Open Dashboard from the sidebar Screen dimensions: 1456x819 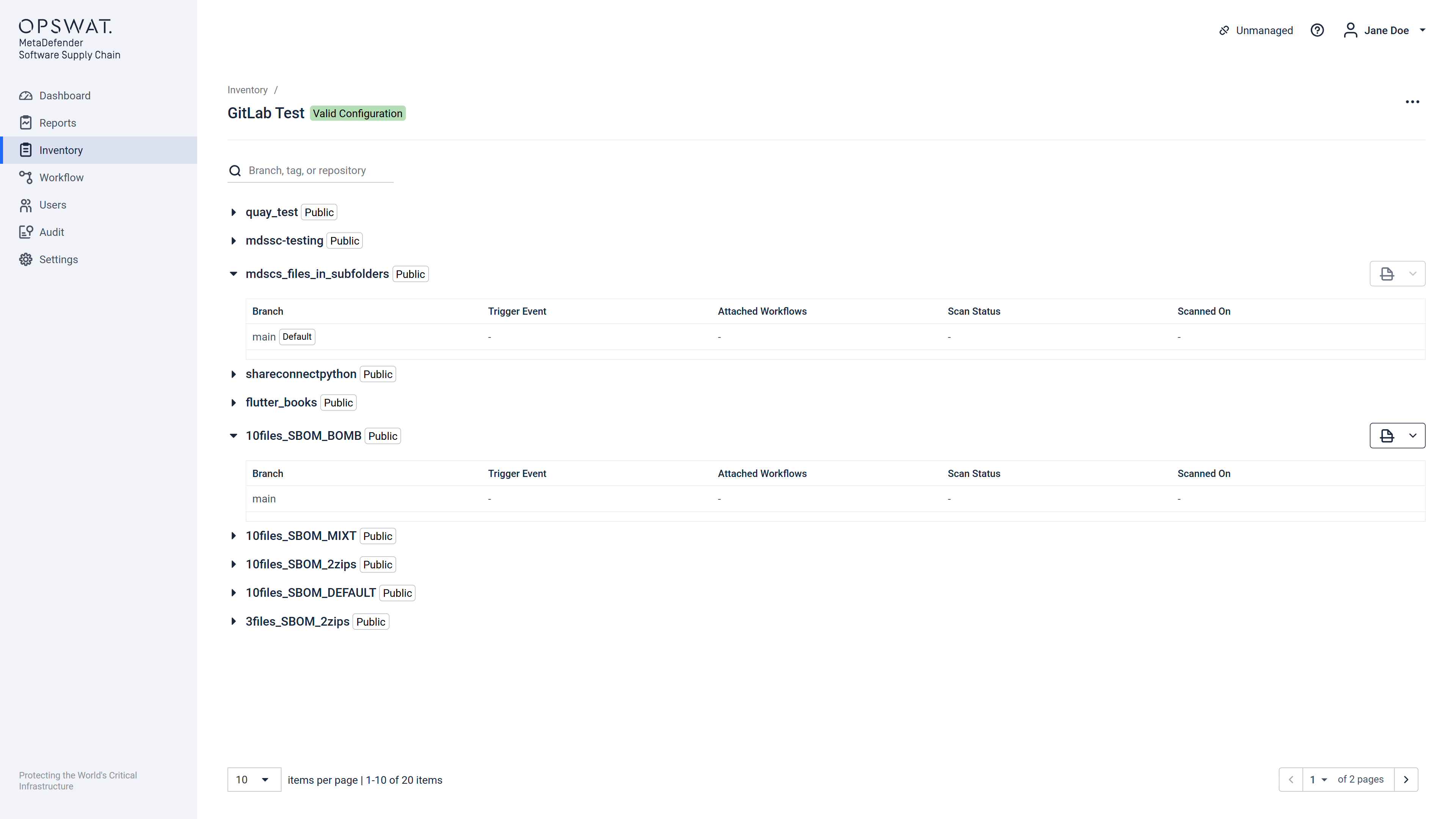[x=64, y=96]
